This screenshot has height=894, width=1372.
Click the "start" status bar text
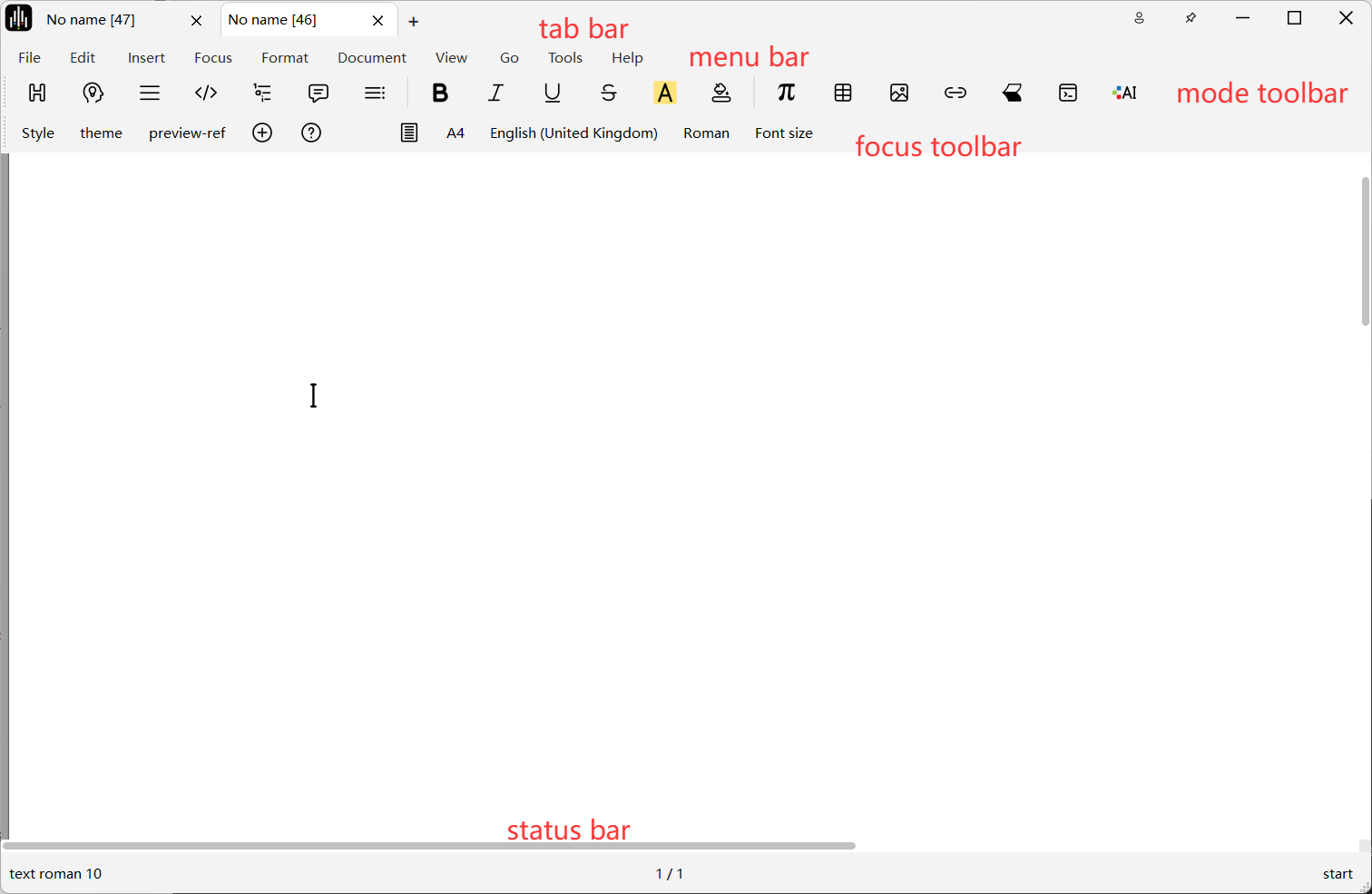1338,873
